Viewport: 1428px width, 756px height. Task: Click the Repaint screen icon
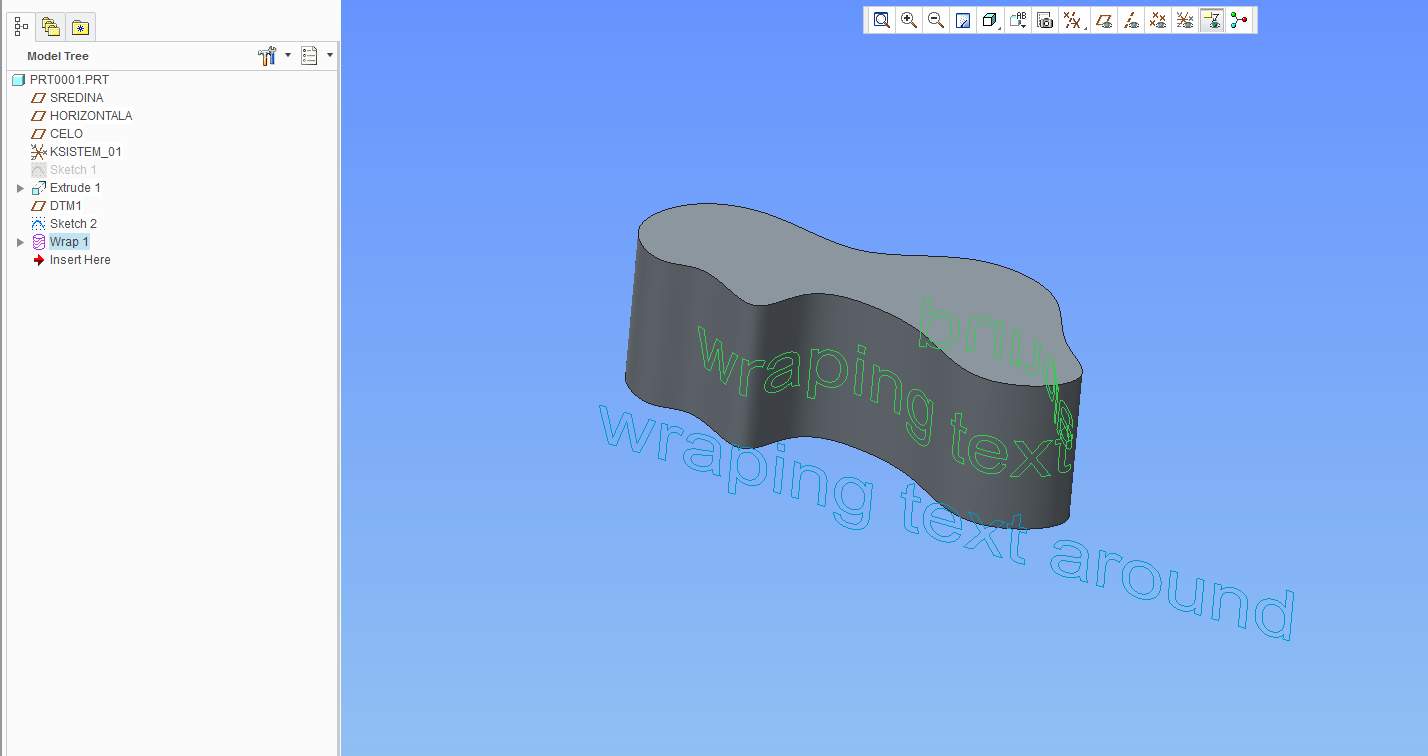click(963, 20)
